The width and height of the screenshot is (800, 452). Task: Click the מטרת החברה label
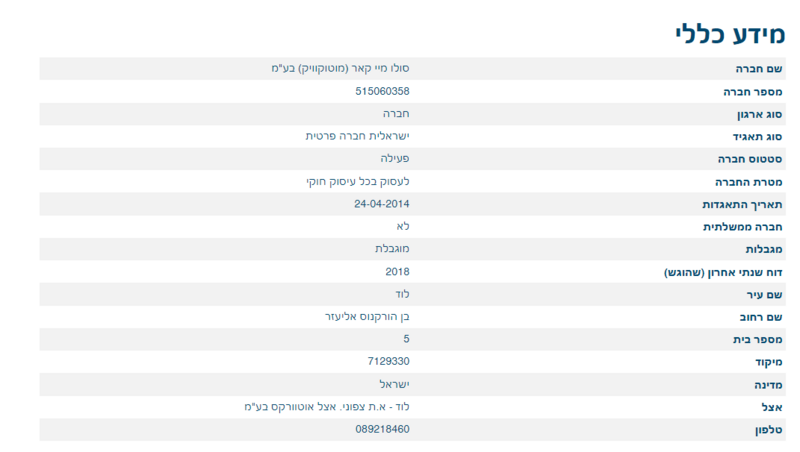(748, 182)
